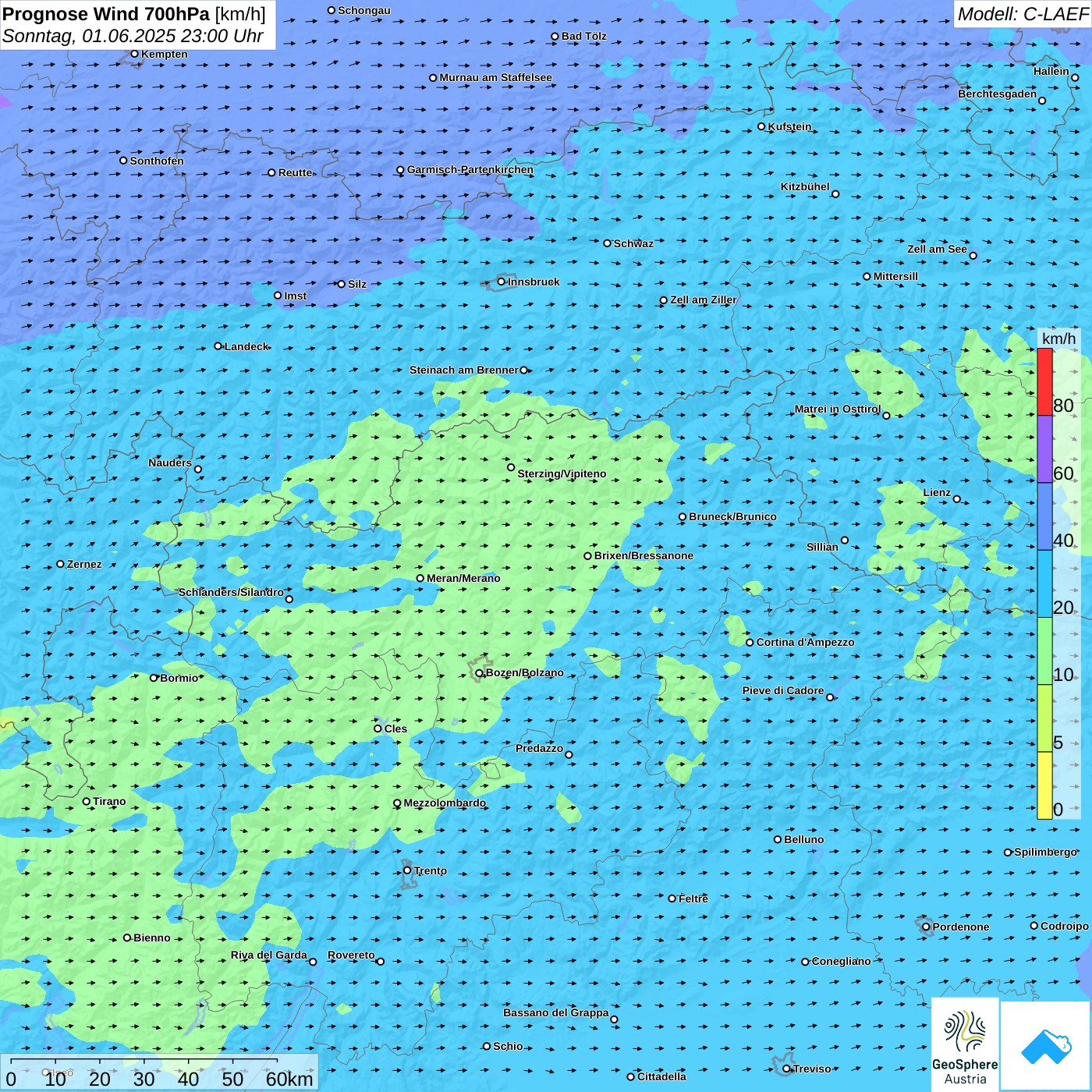Click the Codroipo label
Screen dimensions: 1092x1092
click(x=1064, y=926)
